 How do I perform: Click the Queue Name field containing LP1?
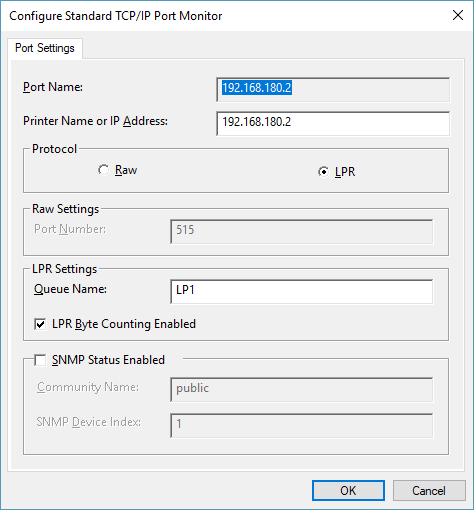(x=302, y=291)
